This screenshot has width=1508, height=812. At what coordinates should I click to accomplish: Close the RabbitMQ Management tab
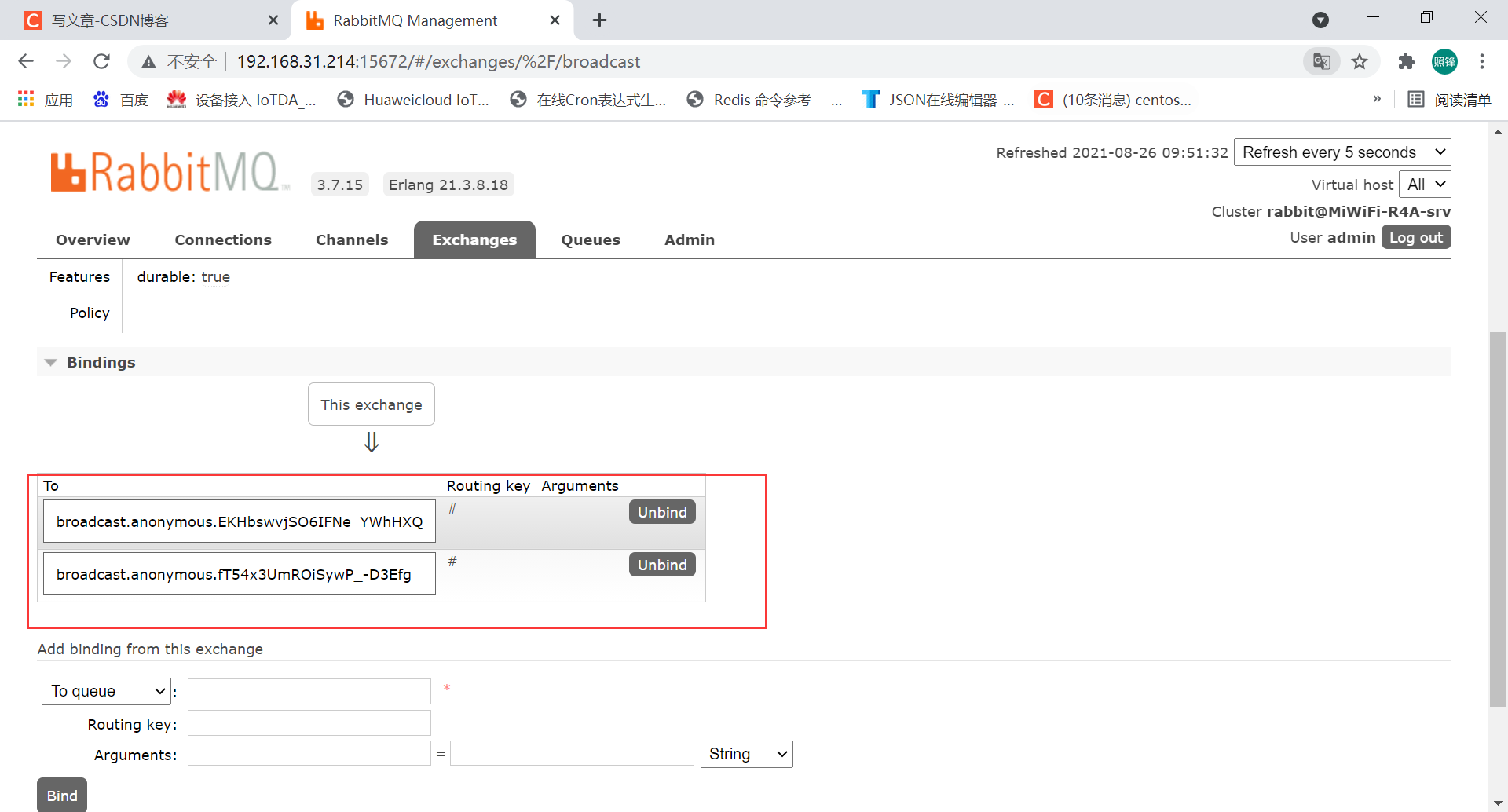[555, 20]
